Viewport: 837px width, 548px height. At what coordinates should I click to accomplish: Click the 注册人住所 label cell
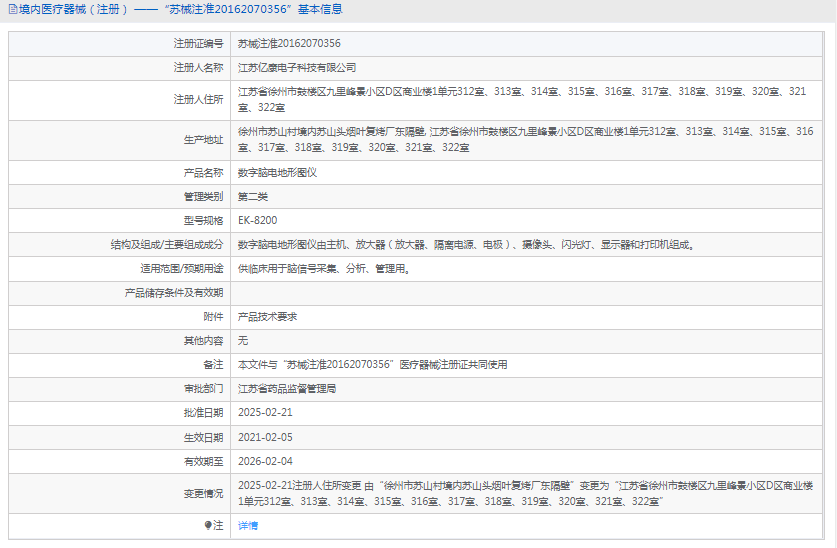pyautogui.click(x=120, y=100)
